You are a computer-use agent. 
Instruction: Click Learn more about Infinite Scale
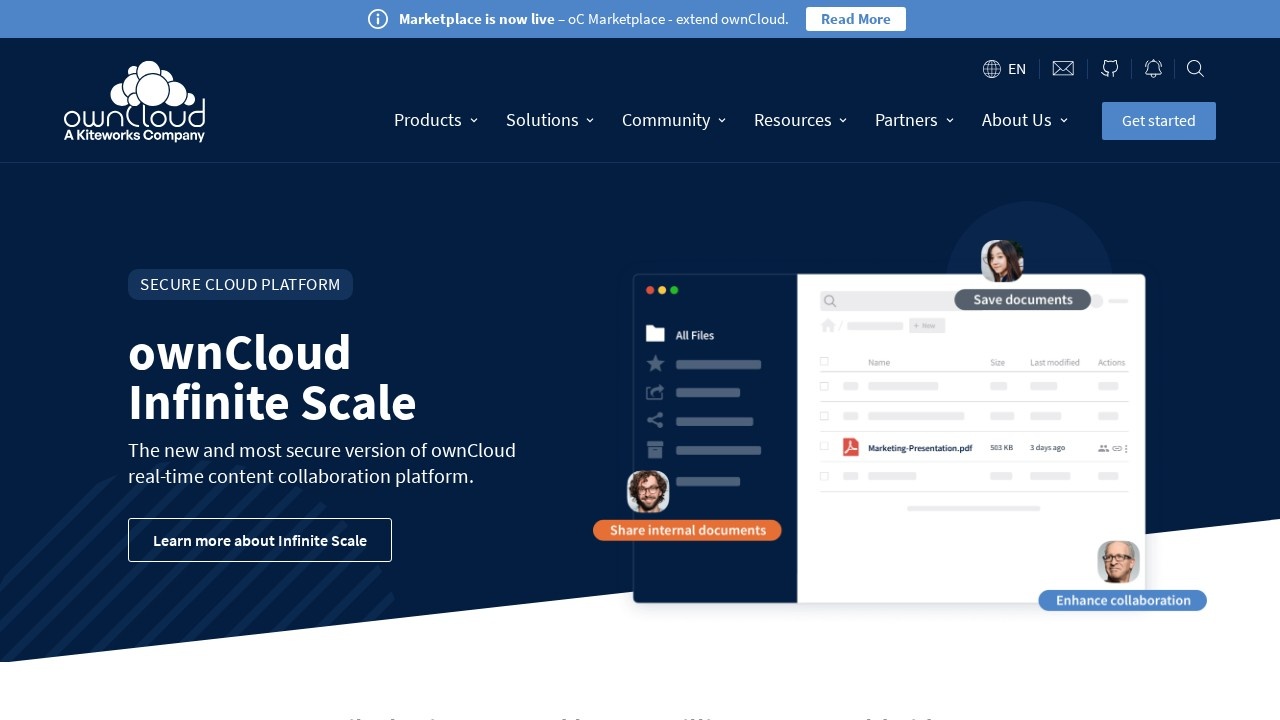coord(260,540)
